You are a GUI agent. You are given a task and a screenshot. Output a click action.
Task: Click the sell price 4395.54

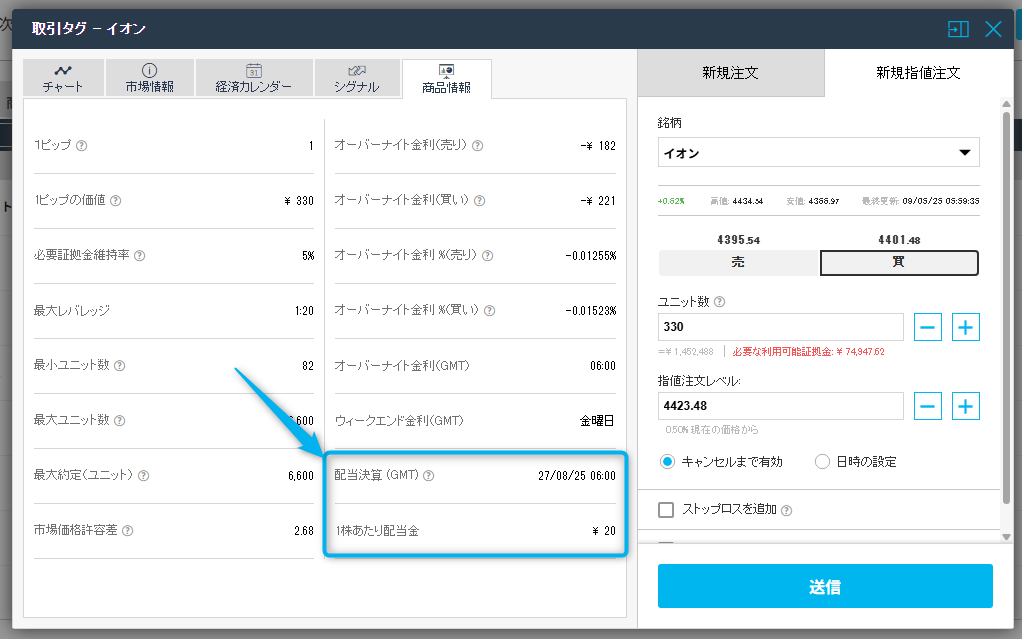coord(738,240)
